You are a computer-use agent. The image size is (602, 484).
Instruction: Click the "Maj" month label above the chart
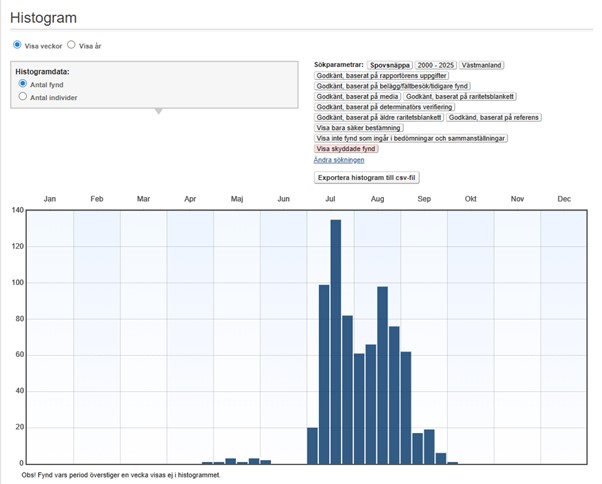237,199
